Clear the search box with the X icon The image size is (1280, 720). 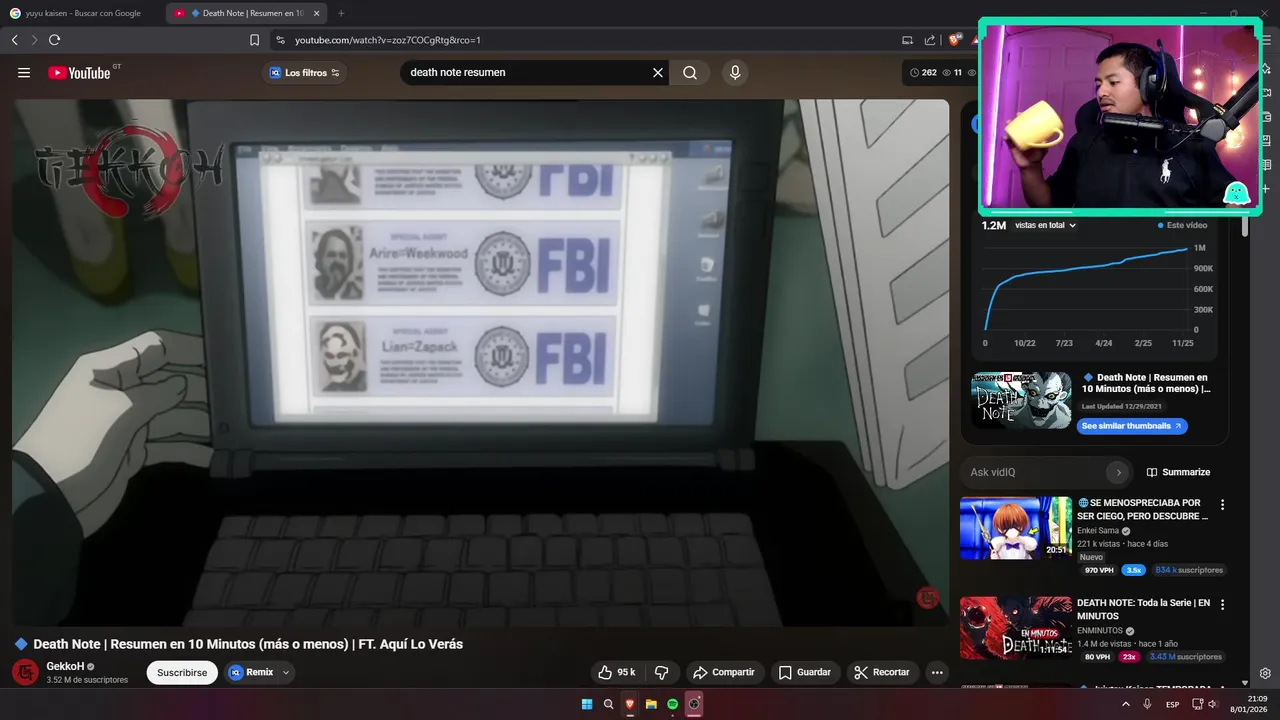click(x=658, y=73)
